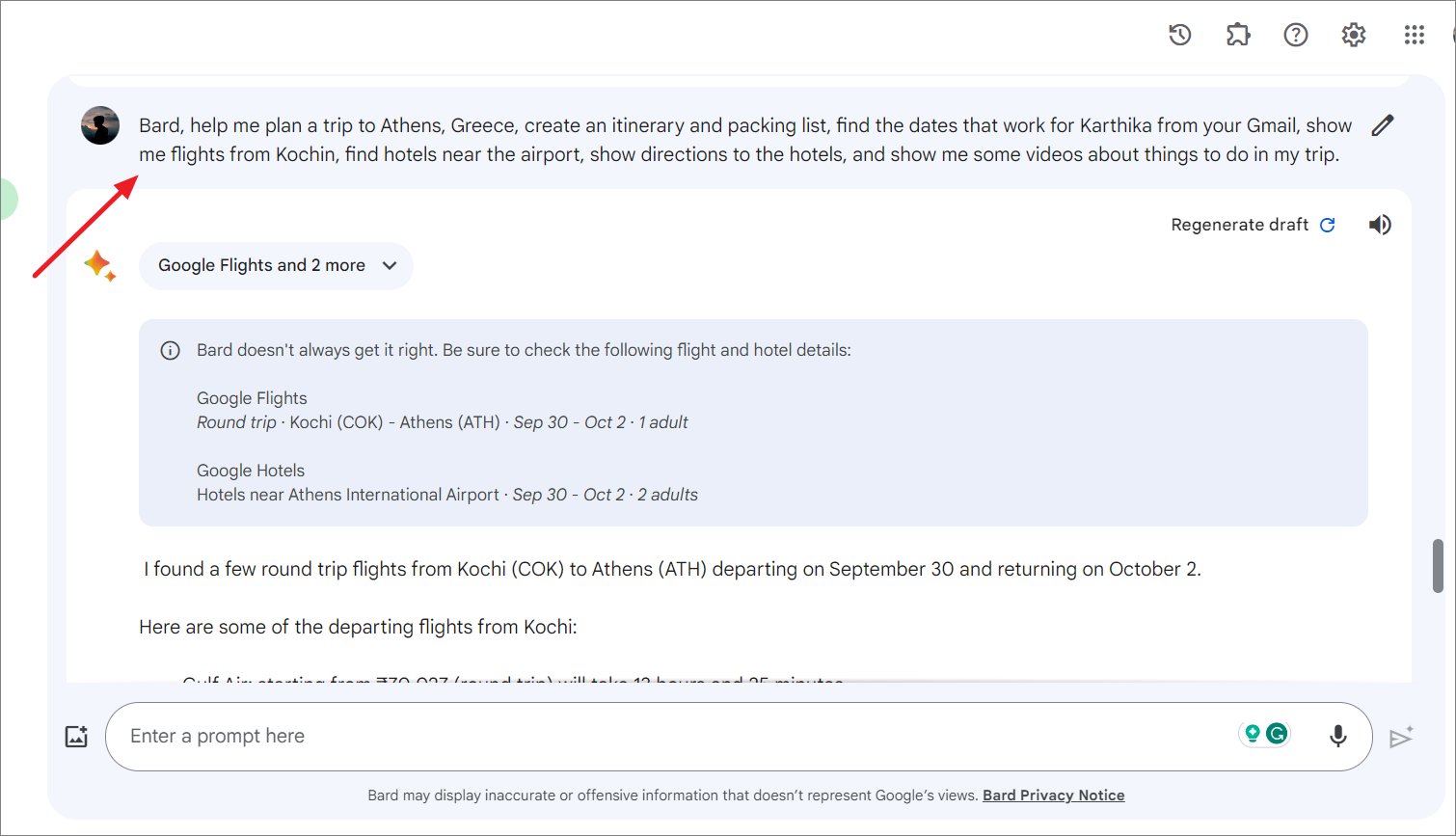This screenshot has height=836, width=1456.
Task: Click Regenerate draft text
Action: tap(1239, 225)
